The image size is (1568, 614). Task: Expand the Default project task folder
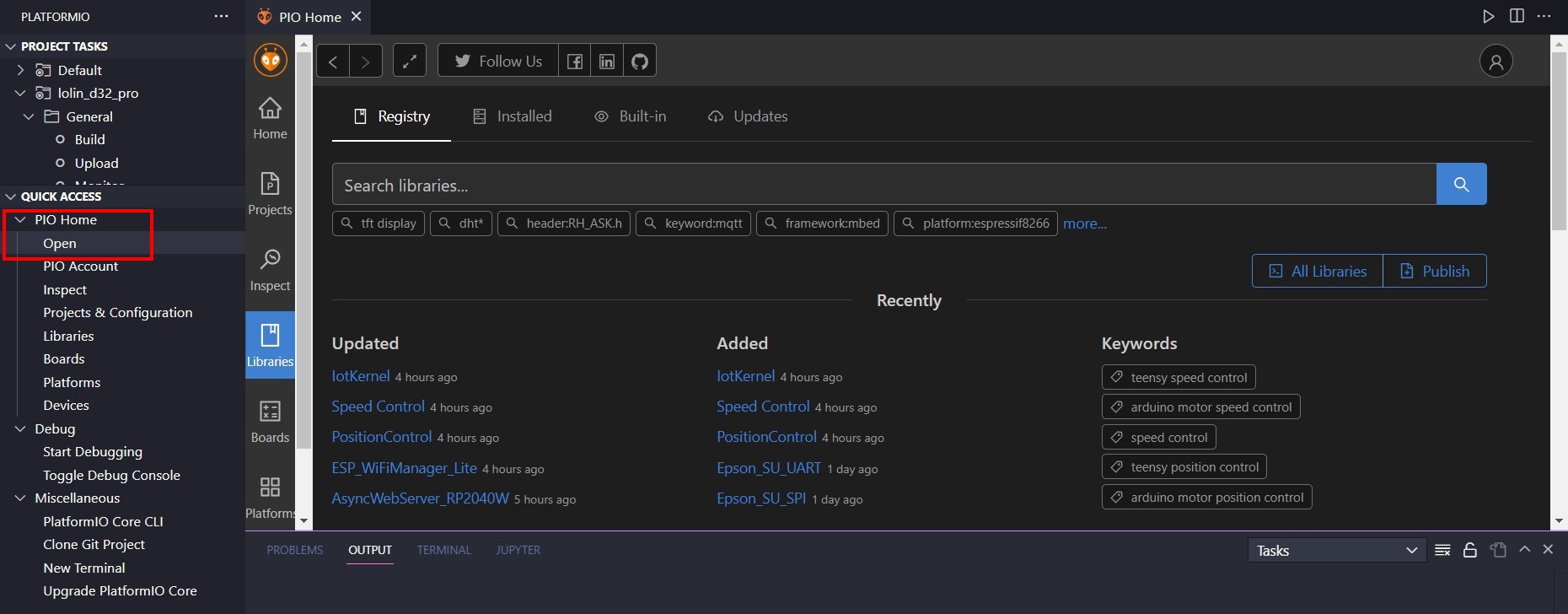21,70
